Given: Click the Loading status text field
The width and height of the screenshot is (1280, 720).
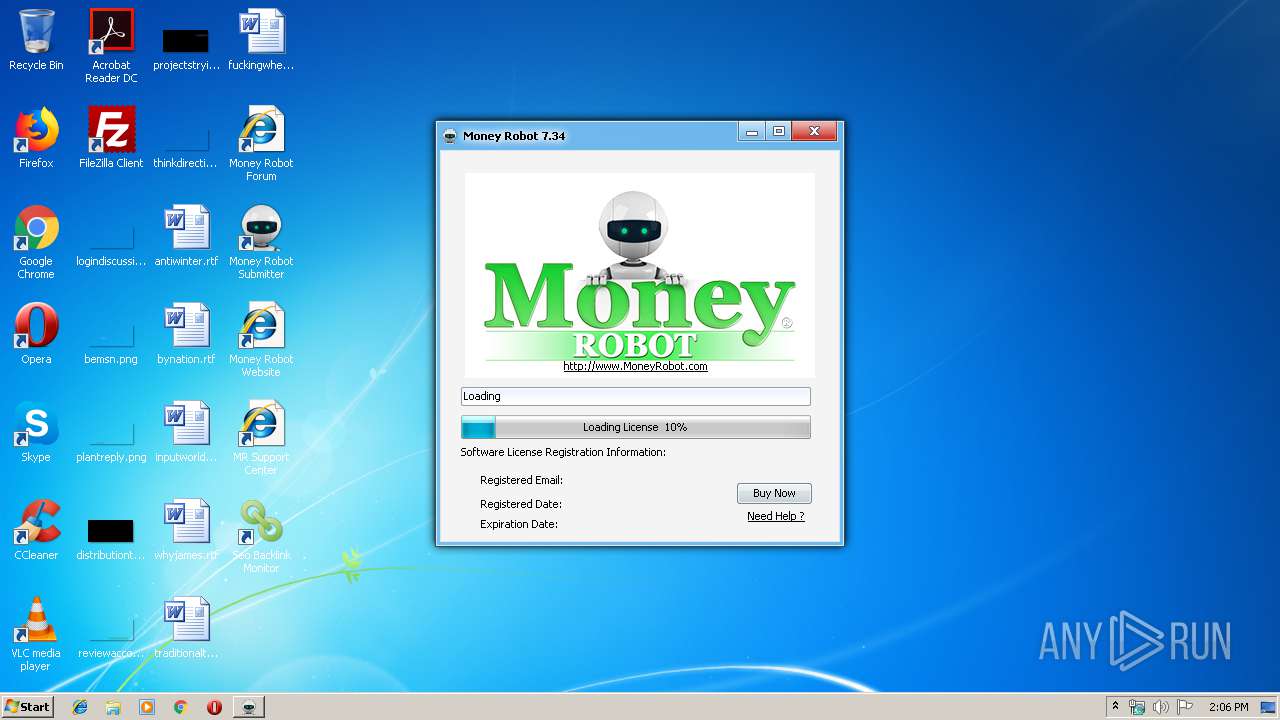Looking at the screenshot, I should (x=635, y=396).
